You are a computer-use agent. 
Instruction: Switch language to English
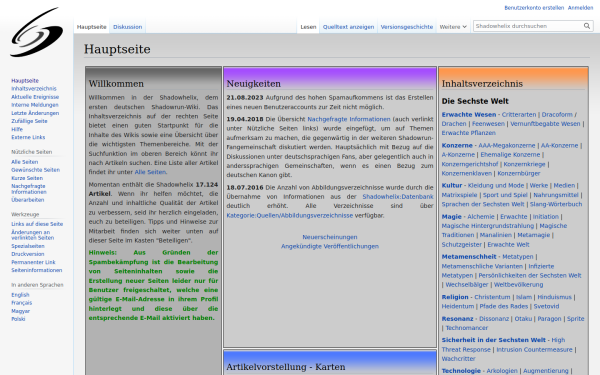pyautogui.click(x=20, y=295)
